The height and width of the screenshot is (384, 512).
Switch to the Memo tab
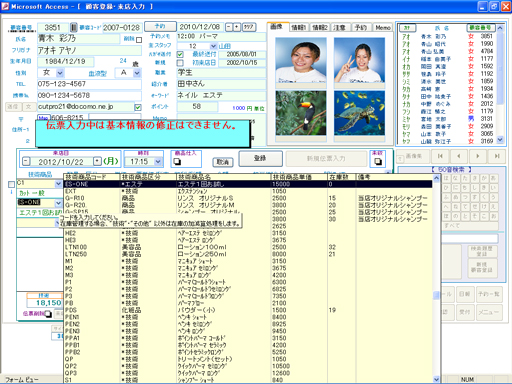pos(383,28)
